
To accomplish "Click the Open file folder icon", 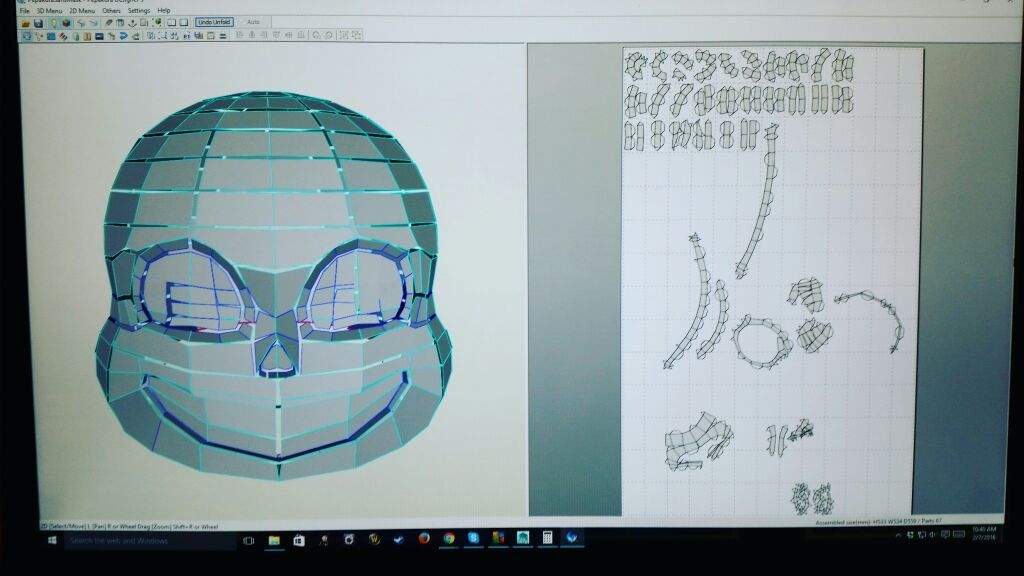I will 25,24.
